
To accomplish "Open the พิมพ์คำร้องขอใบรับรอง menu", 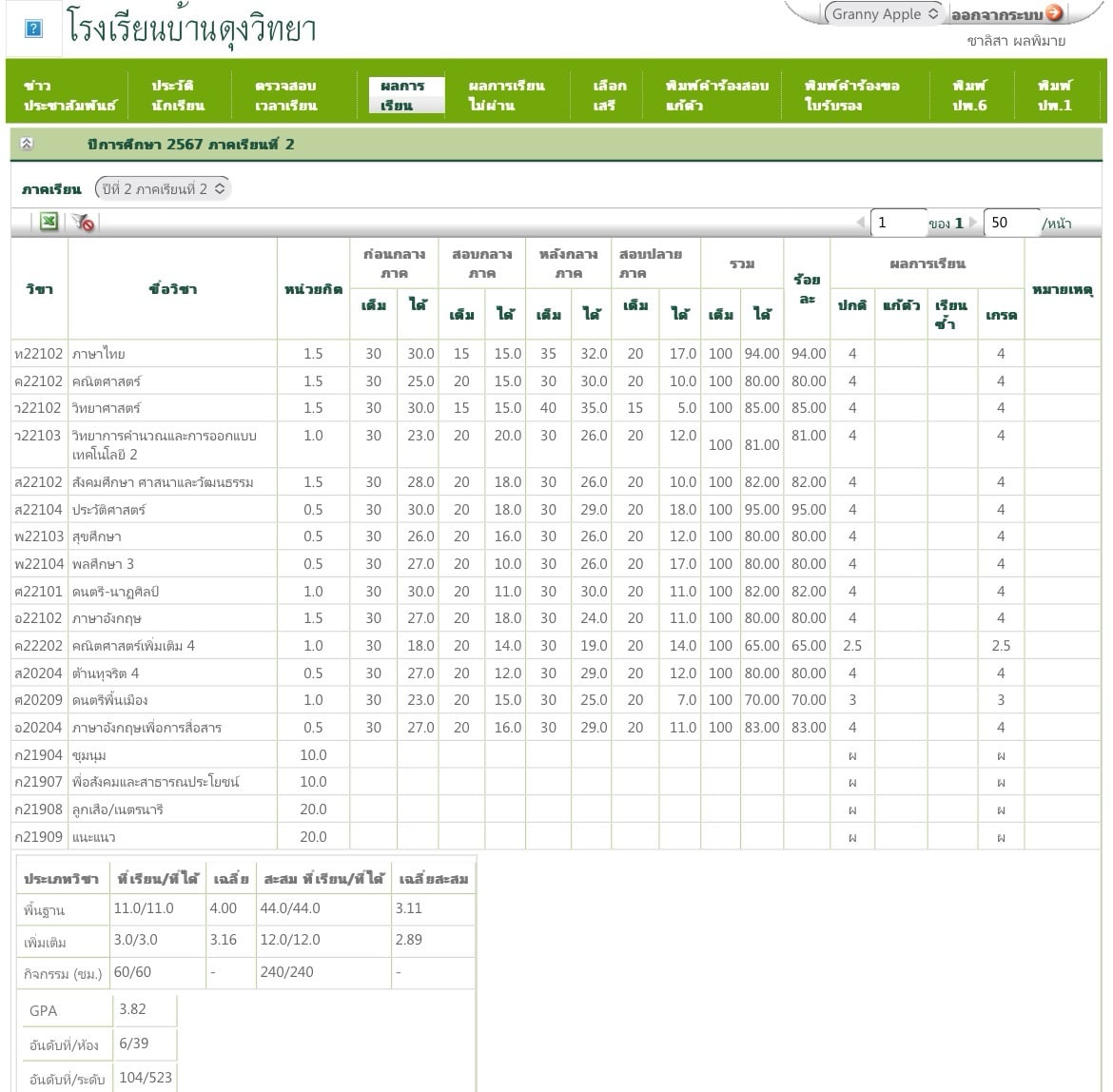I will (851, 95).
